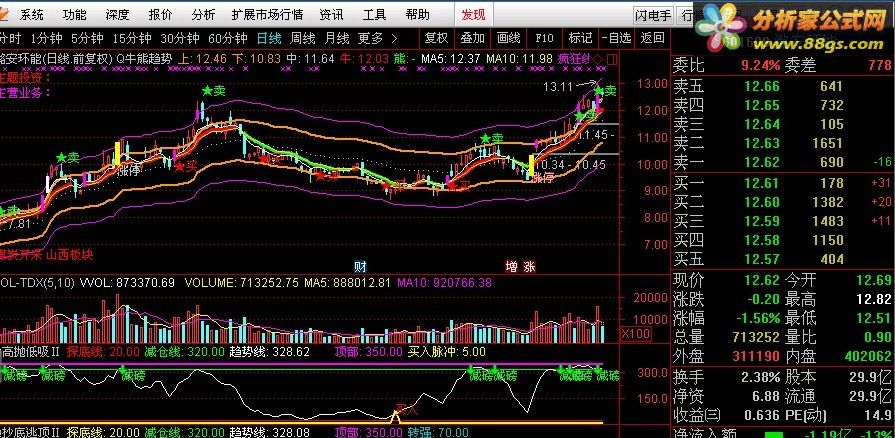Click the 总量 713252 value
Screen dimensions: 895x438
754,337
